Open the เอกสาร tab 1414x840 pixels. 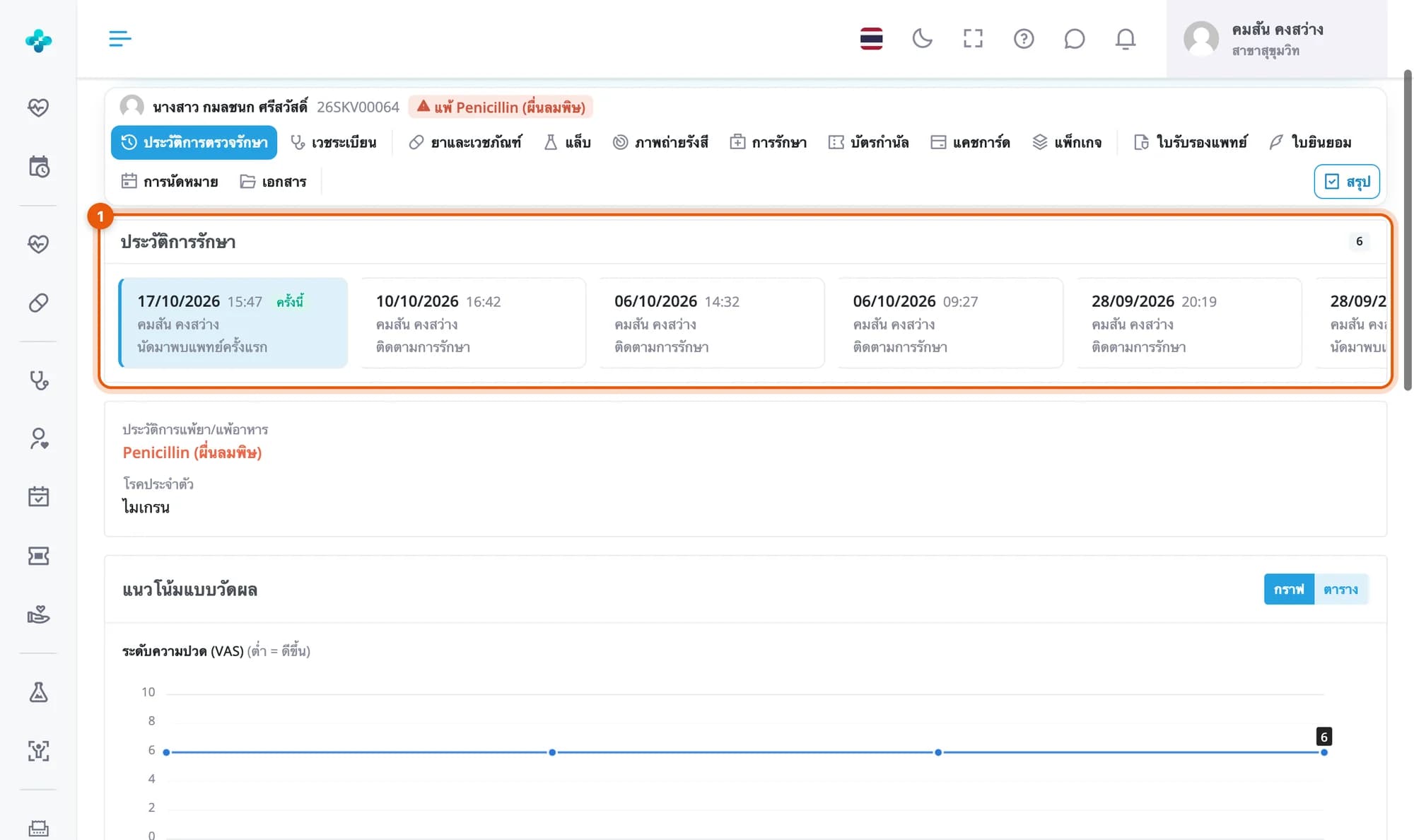coord(273,182)
